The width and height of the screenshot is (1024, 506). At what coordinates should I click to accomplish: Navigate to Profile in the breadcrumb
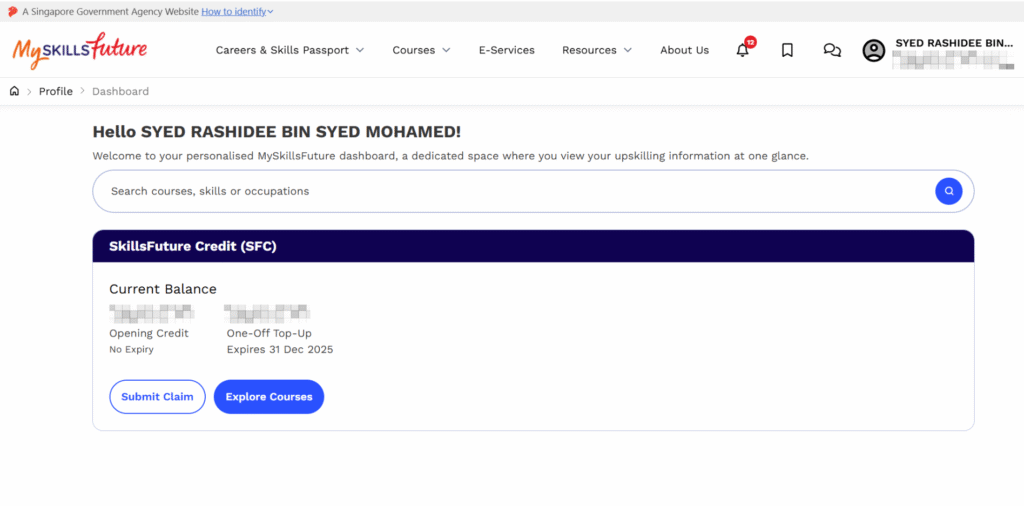(x=56, y=91)
